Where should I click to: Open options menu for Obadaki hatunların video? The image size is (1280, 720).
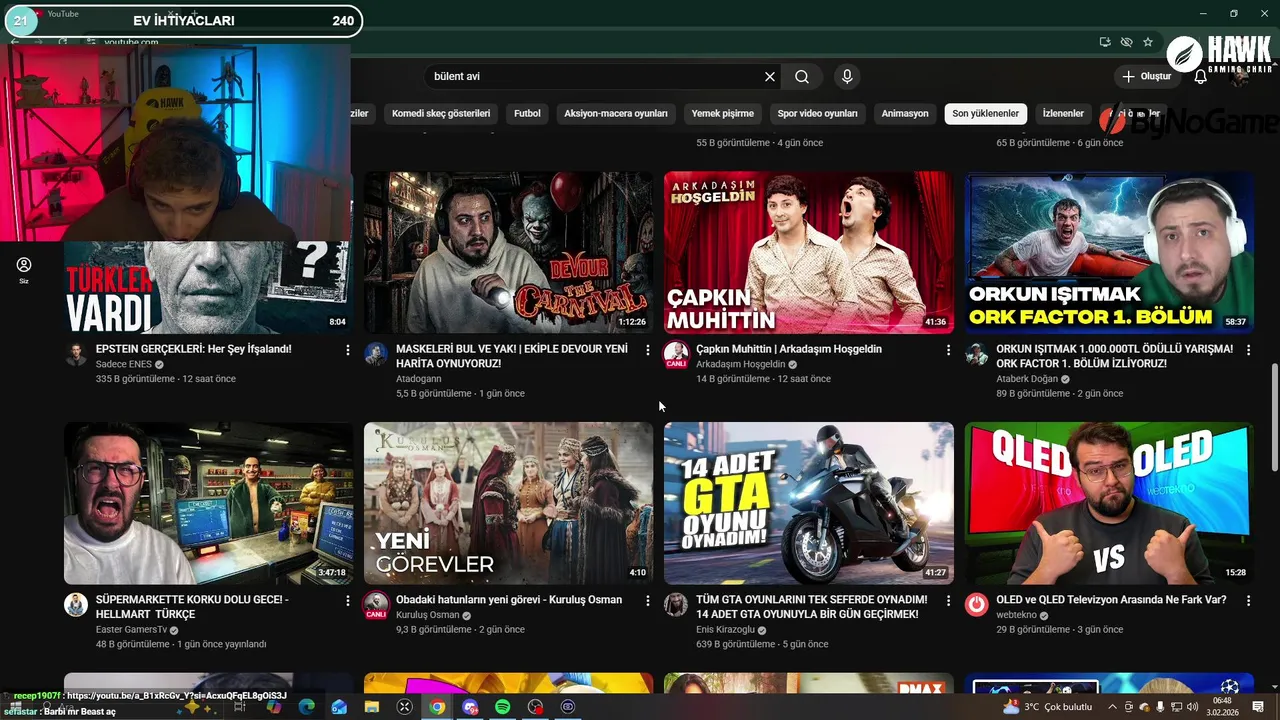click(648, 600)
